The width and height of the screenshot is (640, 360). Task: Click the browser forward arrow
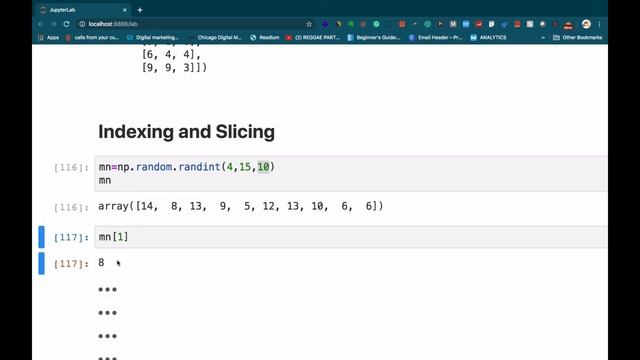point(53,24)
